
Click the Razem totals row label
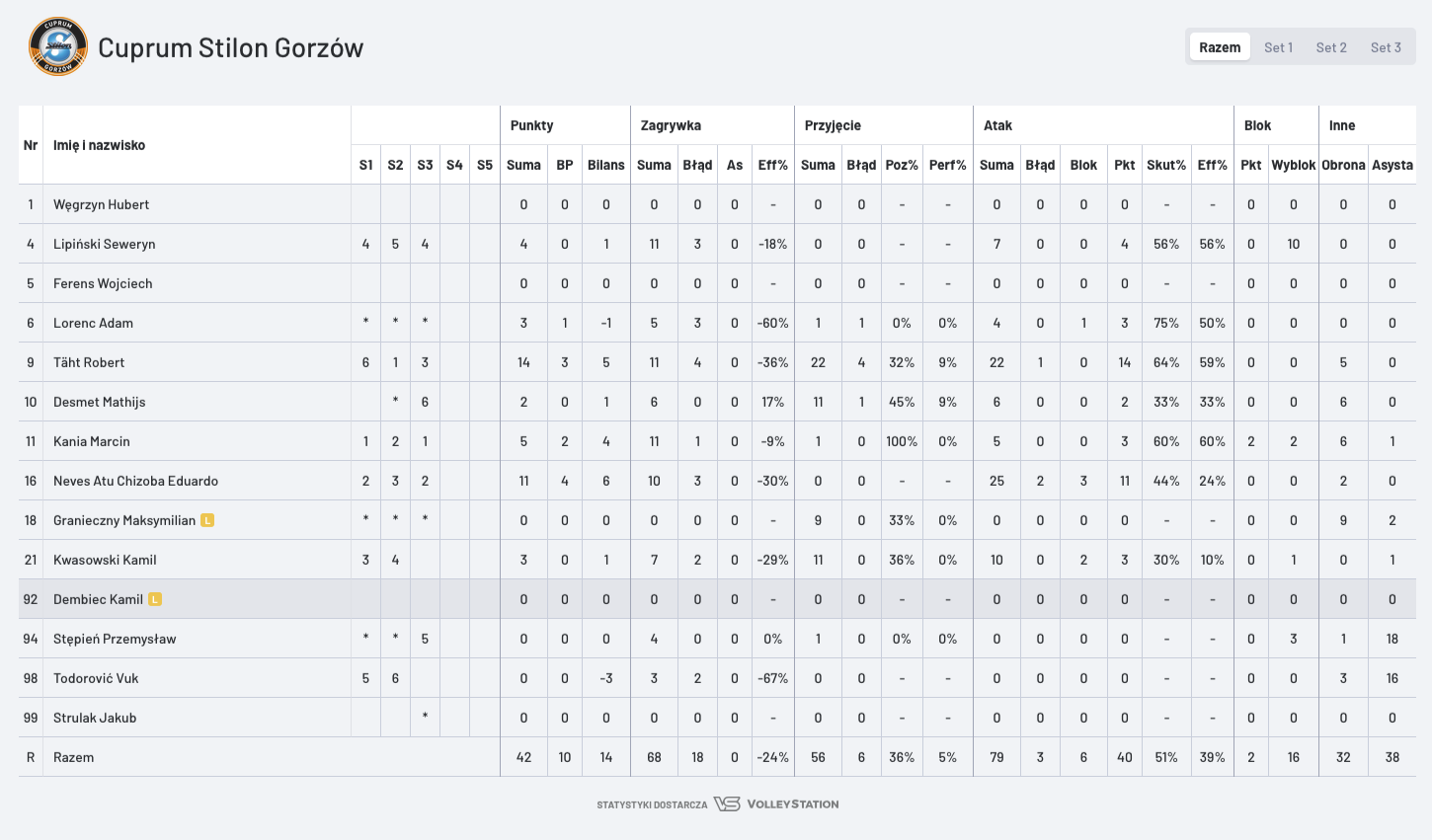point(73,757)
